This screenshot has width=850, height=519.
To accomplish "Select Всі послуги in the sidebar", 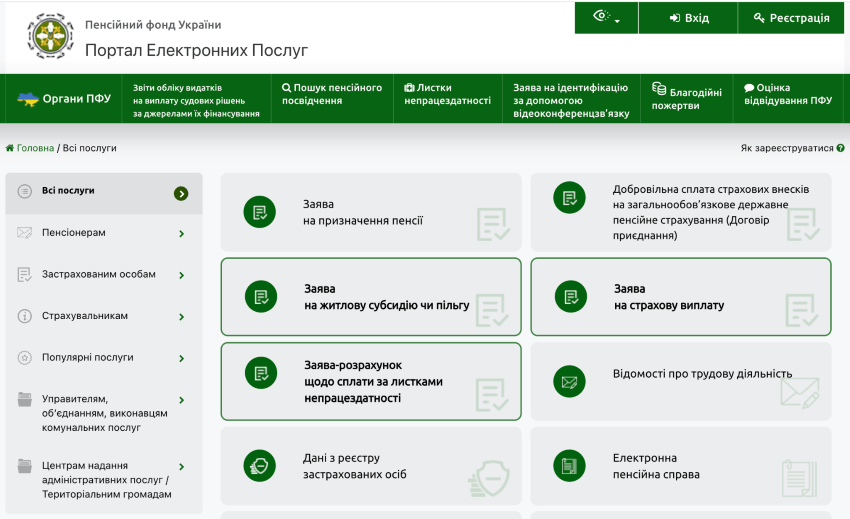I will [x=104, y=193].
